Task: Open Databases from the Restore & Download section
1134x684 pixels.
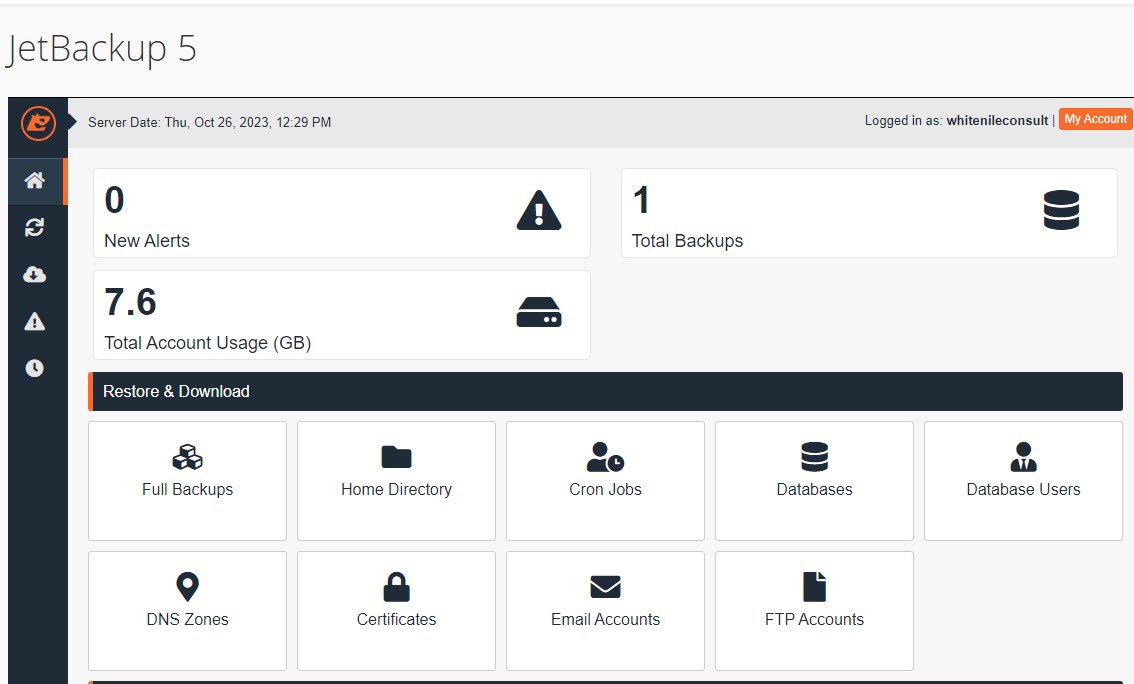Action: [x=814, y=481]
